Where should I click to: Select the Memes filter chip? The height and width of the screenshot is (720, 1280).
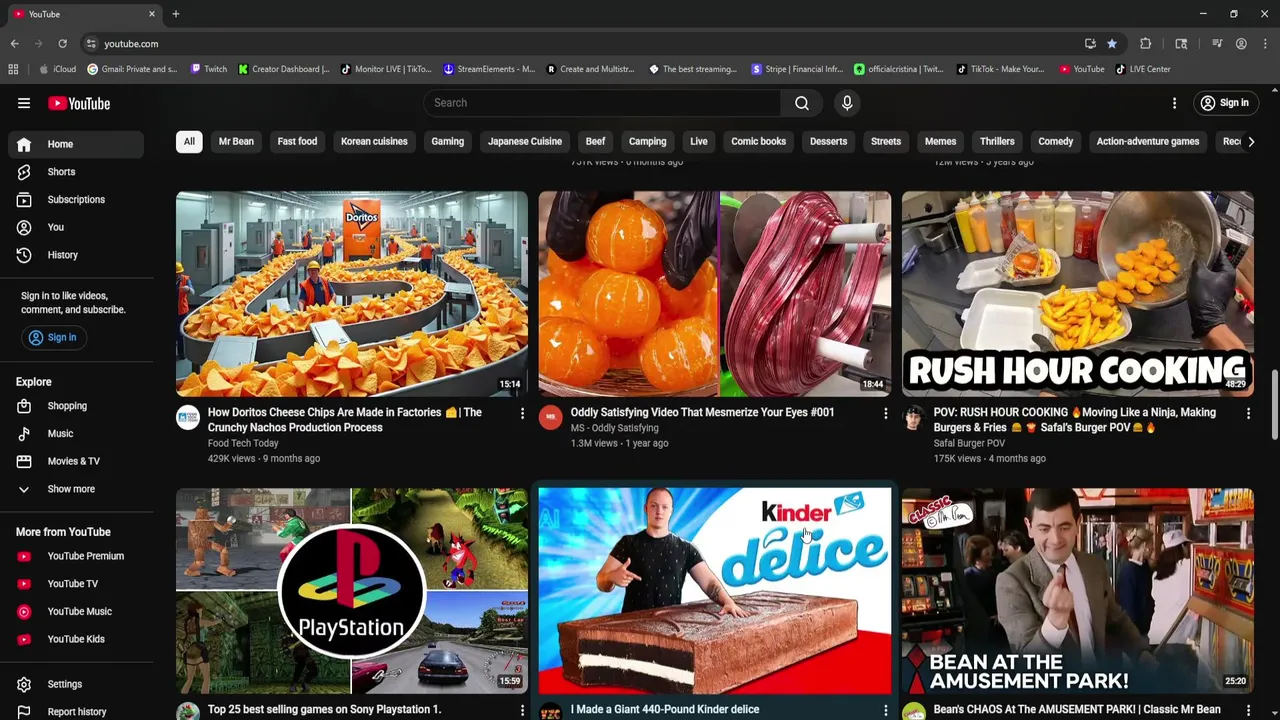(x=940, y=141)
